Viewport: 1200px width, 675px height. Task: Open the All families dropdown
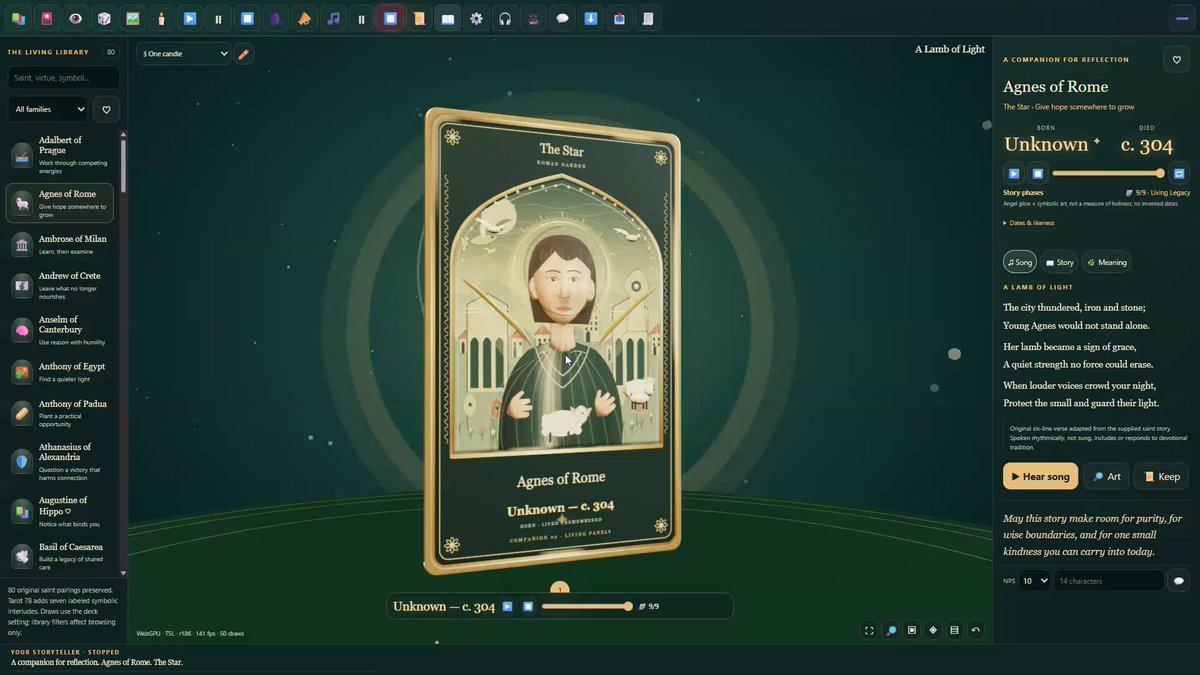(48, 109)
